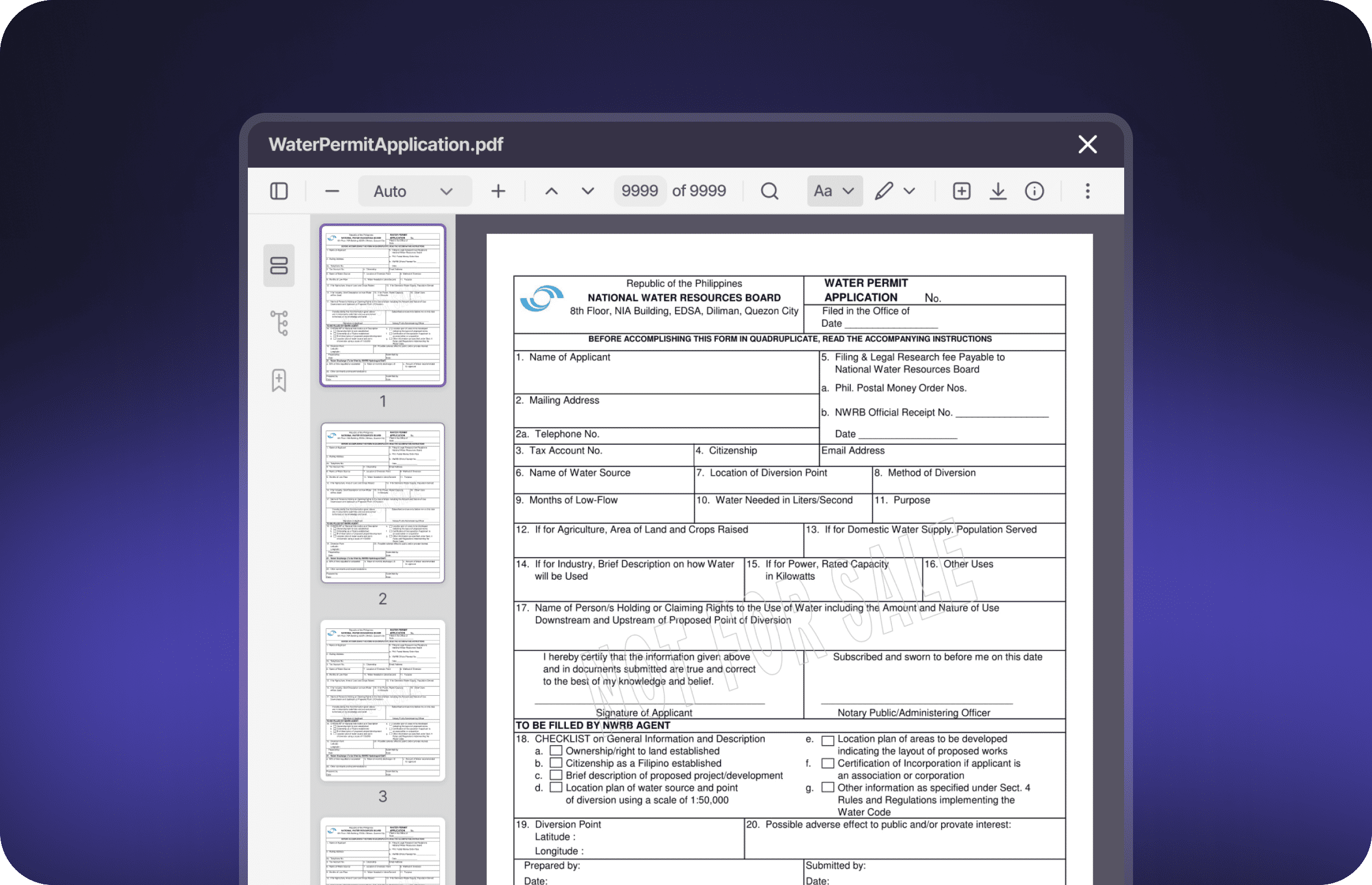This screenshot has height=885, width=1372.
Task: Click the '11. Purpose' label
Action: click(x=902, y=500)
